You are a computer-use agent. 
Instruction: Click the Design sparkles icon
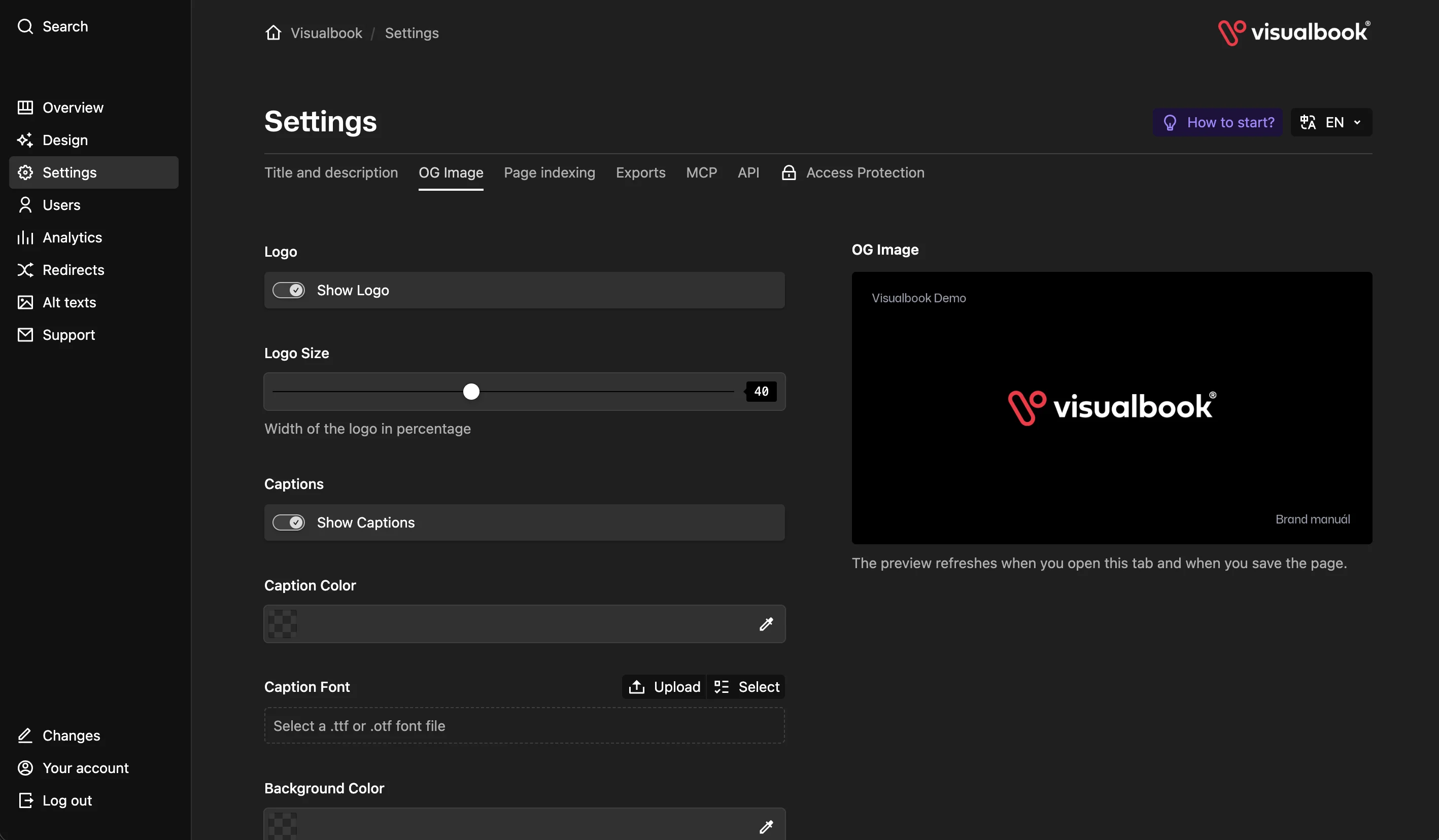tap(25, 140)
